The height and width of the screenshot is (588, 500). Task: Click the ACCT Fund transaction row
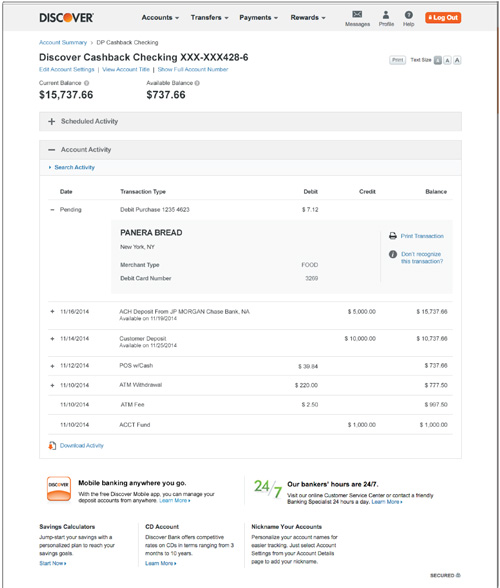tap(250, 425)
